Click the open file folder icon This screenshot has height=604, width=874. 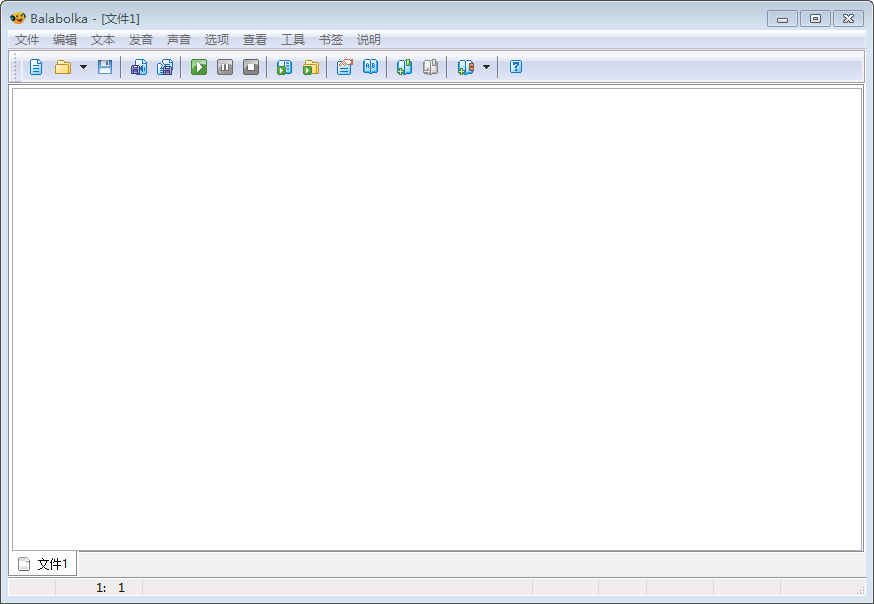(x=62, y=67)
